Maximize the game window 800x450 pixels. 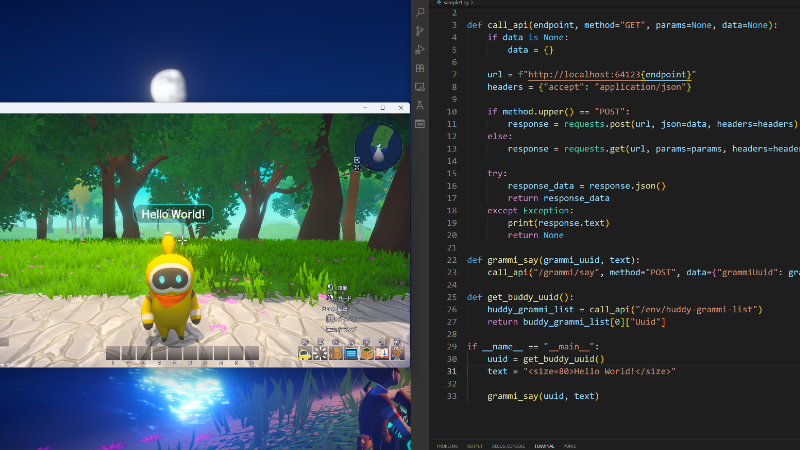pyautogui.click(x=383, y=108)
